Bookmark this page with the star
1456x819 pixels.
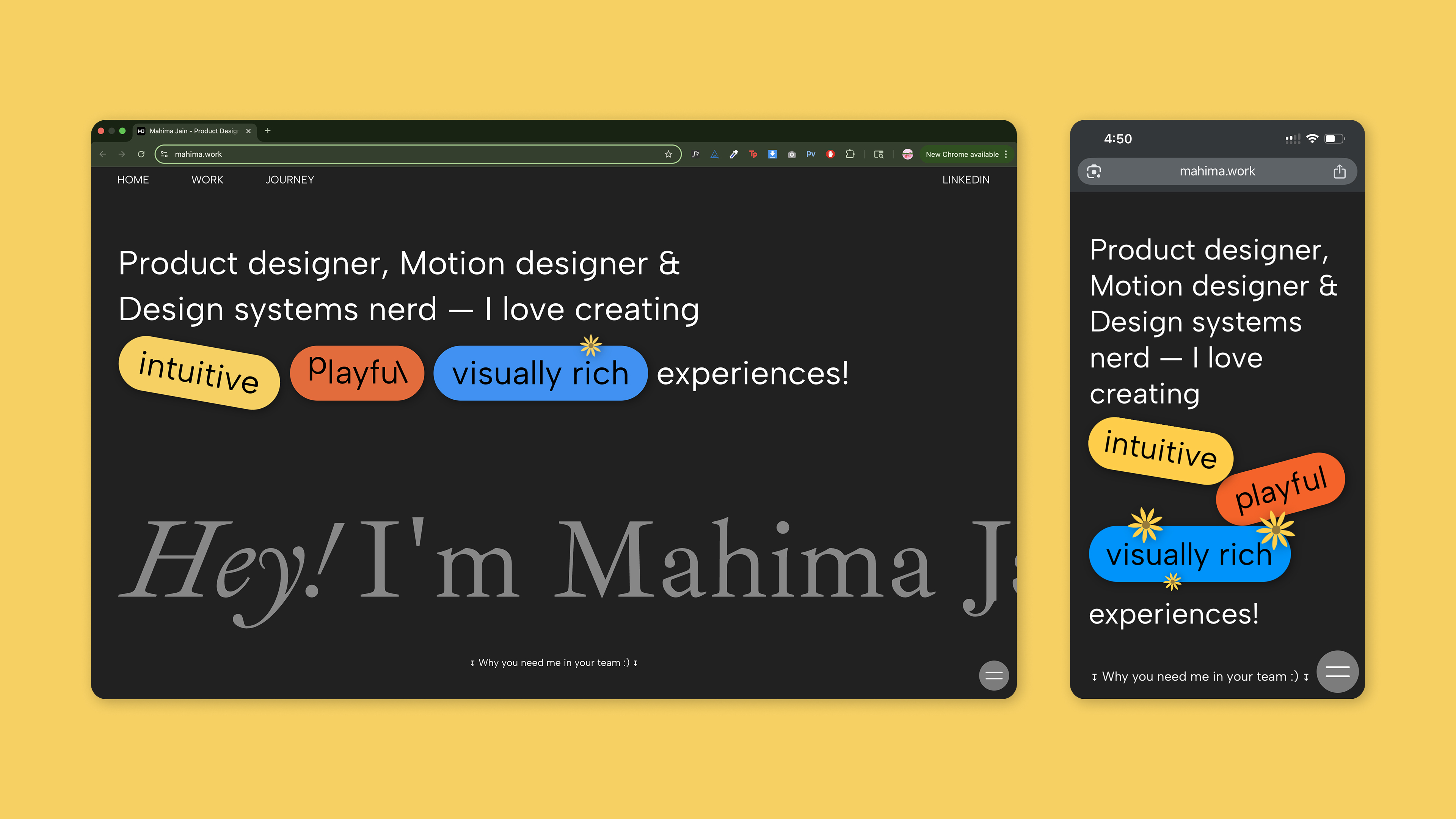(668, 154)
